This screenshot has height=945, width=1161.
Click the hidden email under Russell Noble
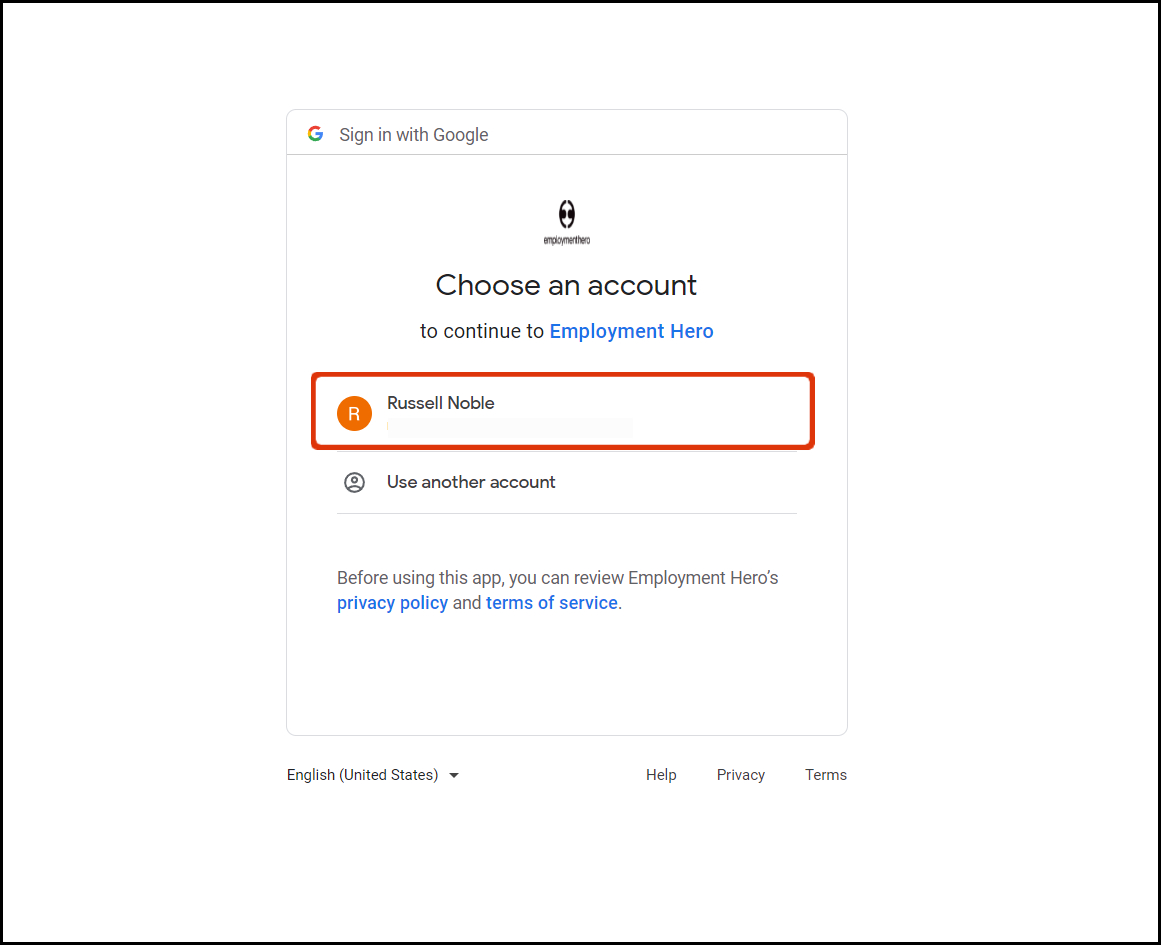click(x=510, y=426)
